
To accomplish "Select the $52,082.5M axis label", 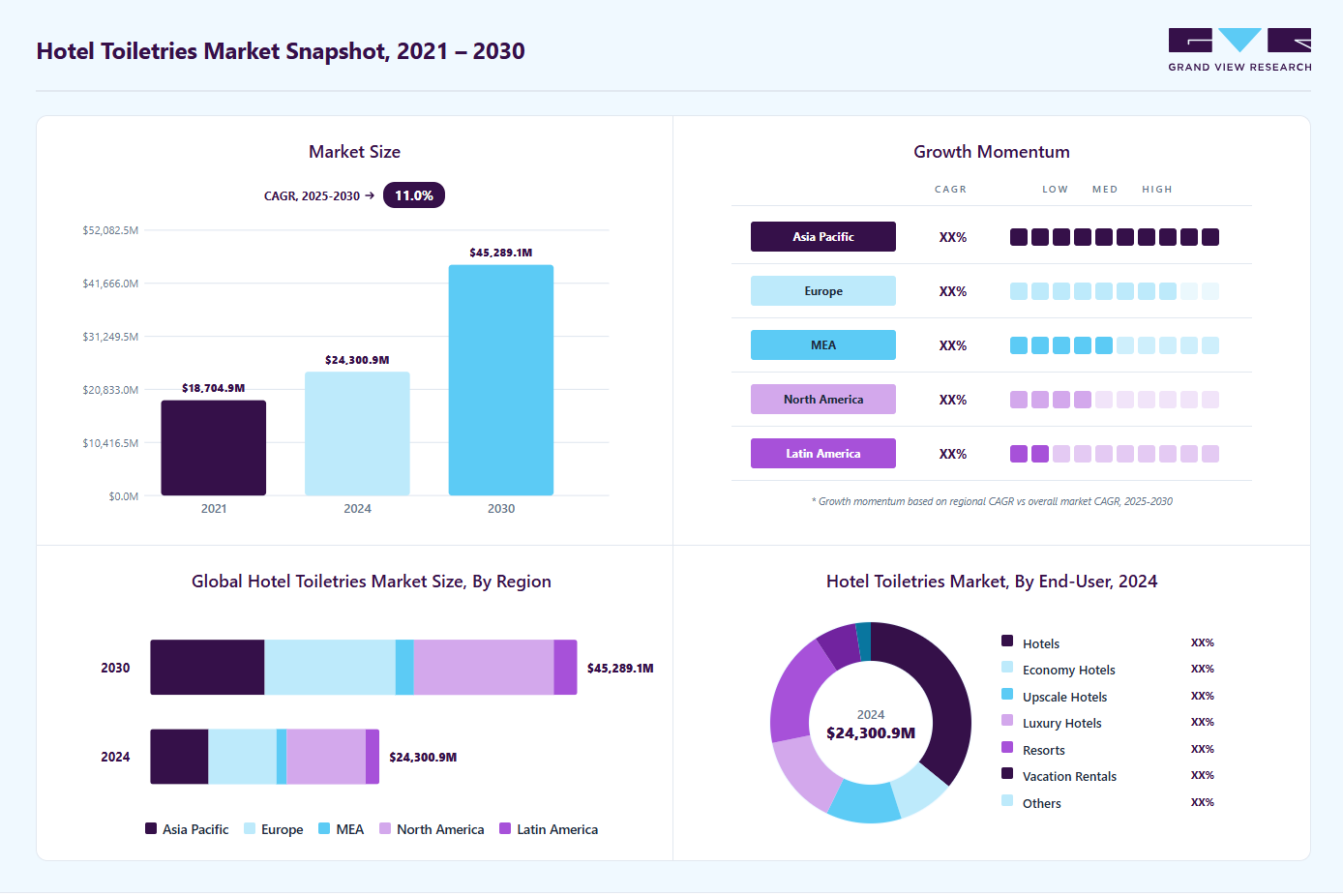I will (x=110, y=230).
